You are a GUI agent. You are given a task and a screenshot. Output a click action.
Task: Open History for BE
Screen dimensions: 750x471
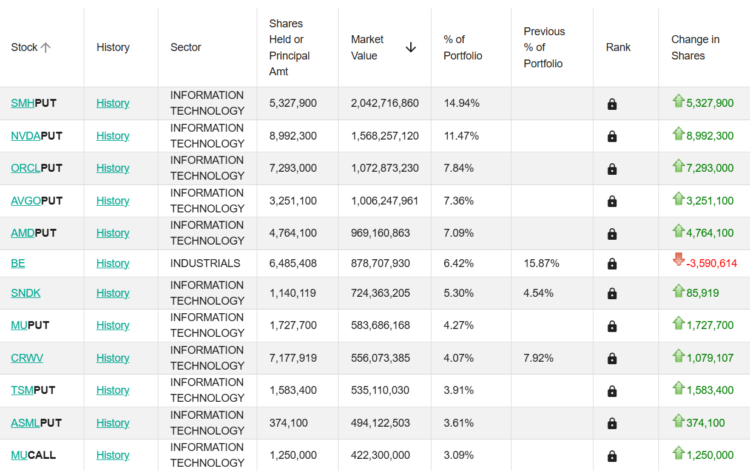coord(113,263)
